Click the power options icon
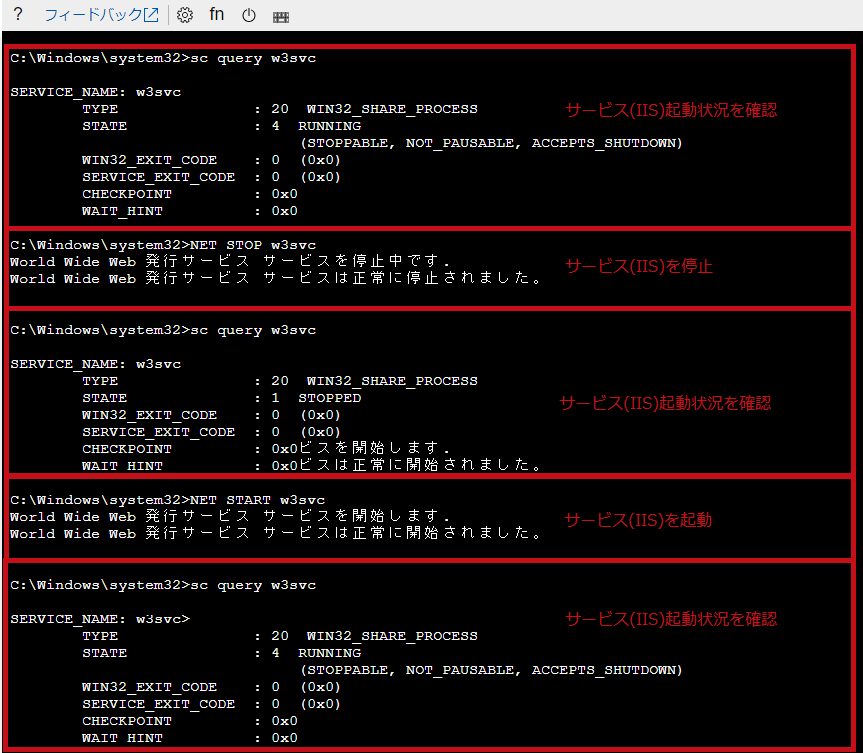This screenshot has height=753, width=863. [249, 15]
